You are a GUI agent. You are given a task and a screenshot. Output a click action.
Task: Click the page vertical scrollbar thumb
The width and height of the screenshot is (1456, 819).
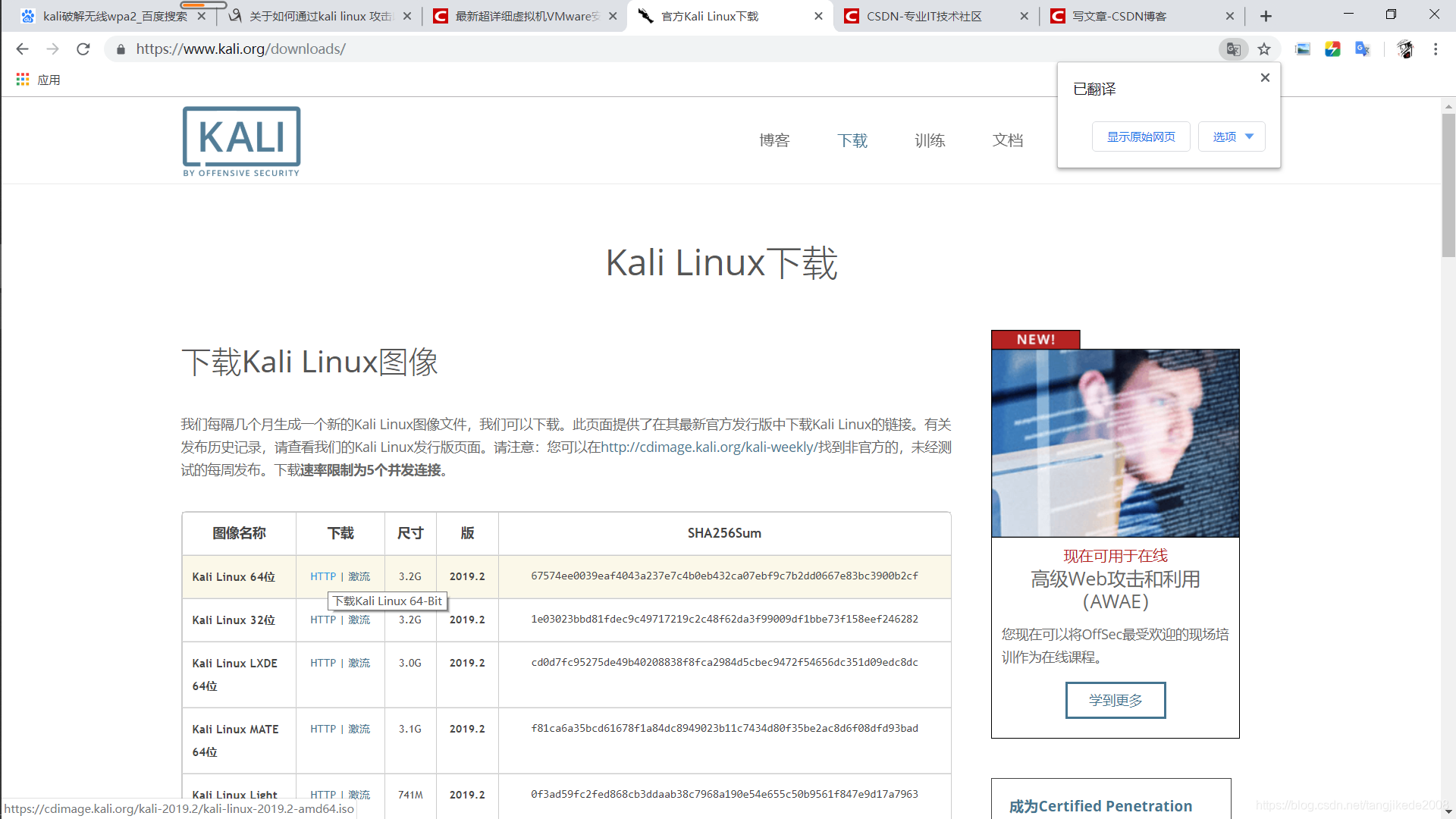click(1448, 186)
